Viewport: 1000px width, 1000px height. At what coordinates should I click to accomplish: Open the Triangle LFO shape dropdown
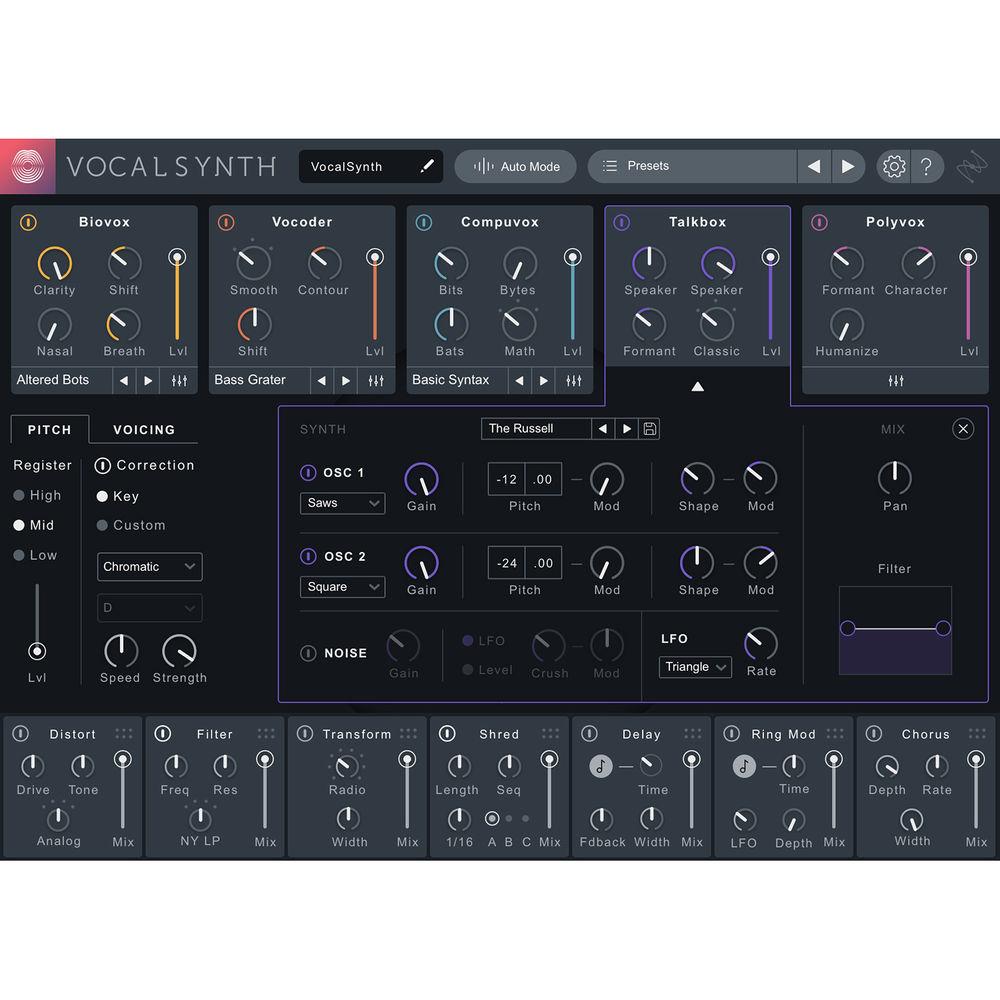[695, 667]
